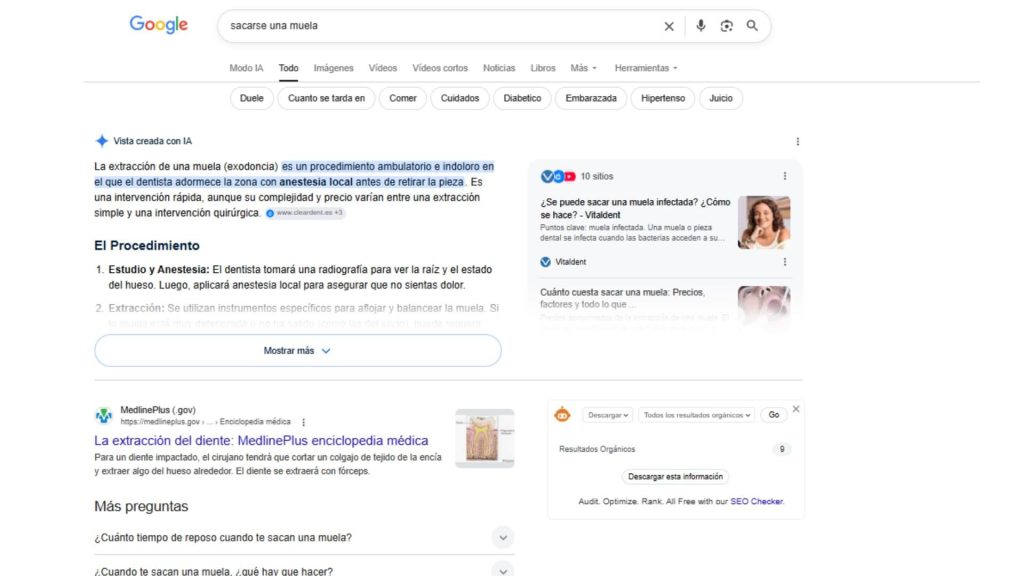
Task: Click the 'Más preguntas' heading
Action: [x=141, y=506]
